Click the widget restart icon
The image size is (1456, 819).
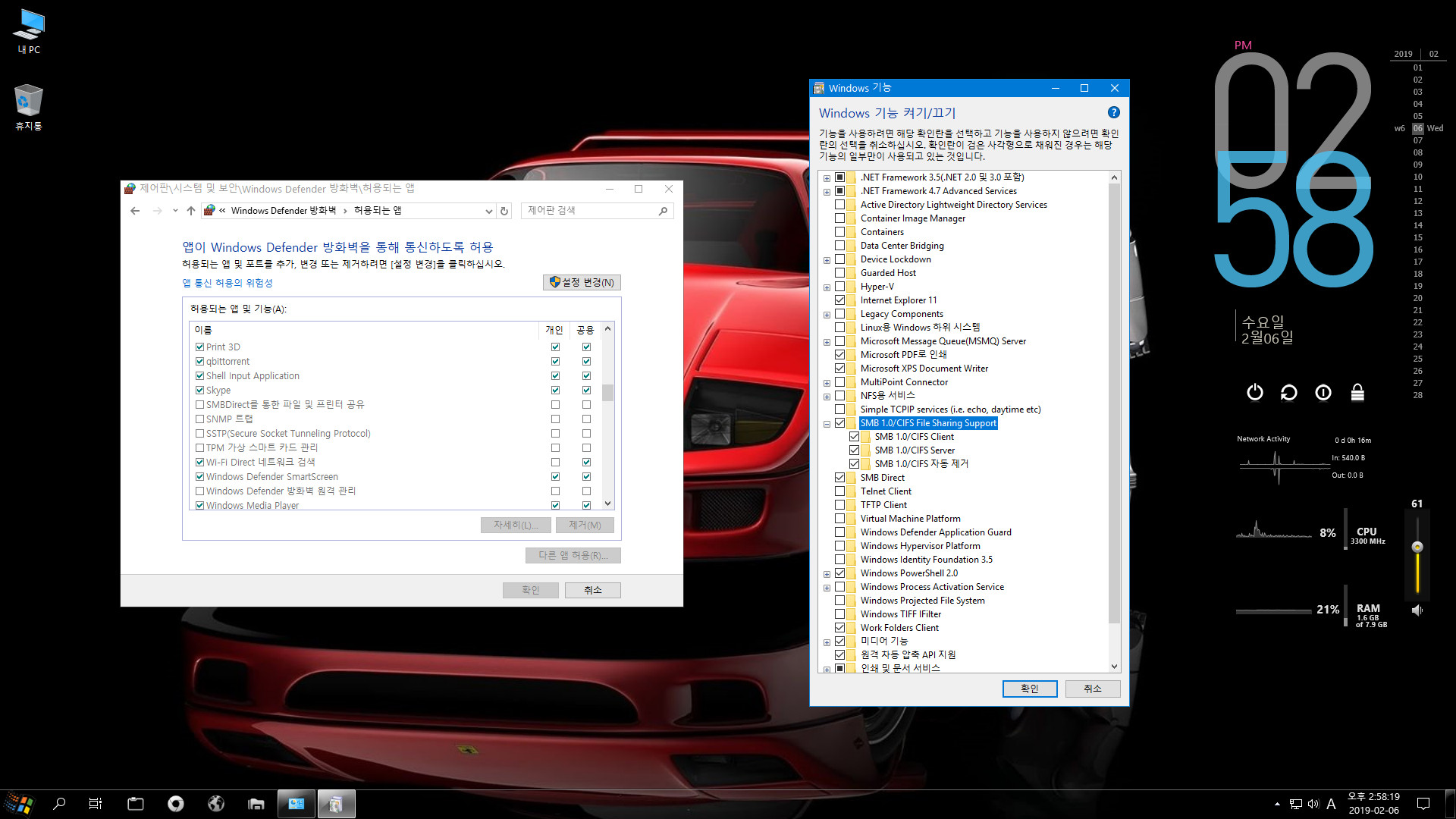[1289, 392]
